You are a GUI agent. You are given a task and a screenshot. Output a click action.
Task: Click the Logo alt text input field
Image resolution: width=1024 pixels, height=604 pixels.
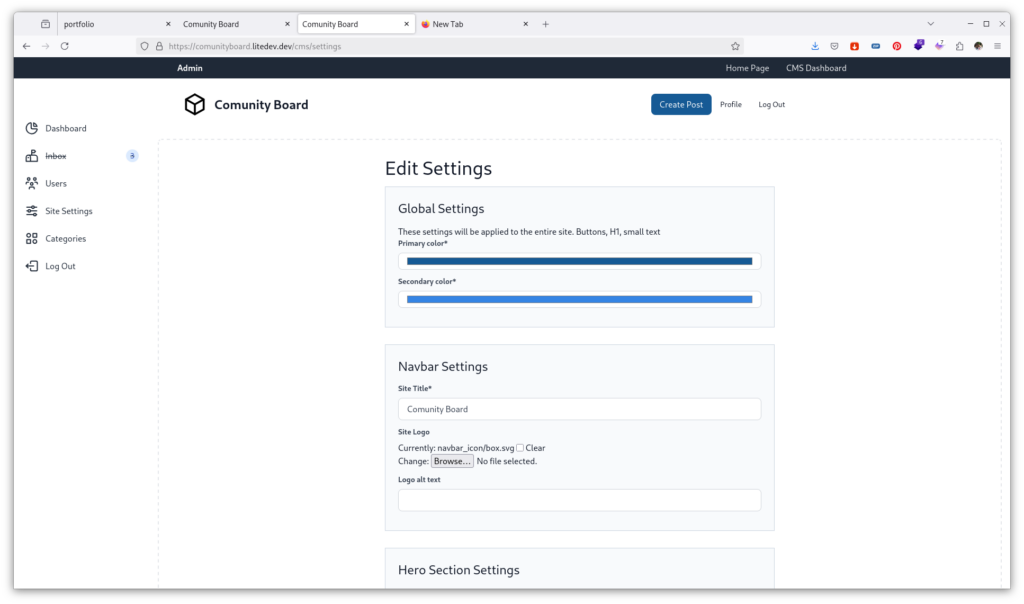click(579, 500)
